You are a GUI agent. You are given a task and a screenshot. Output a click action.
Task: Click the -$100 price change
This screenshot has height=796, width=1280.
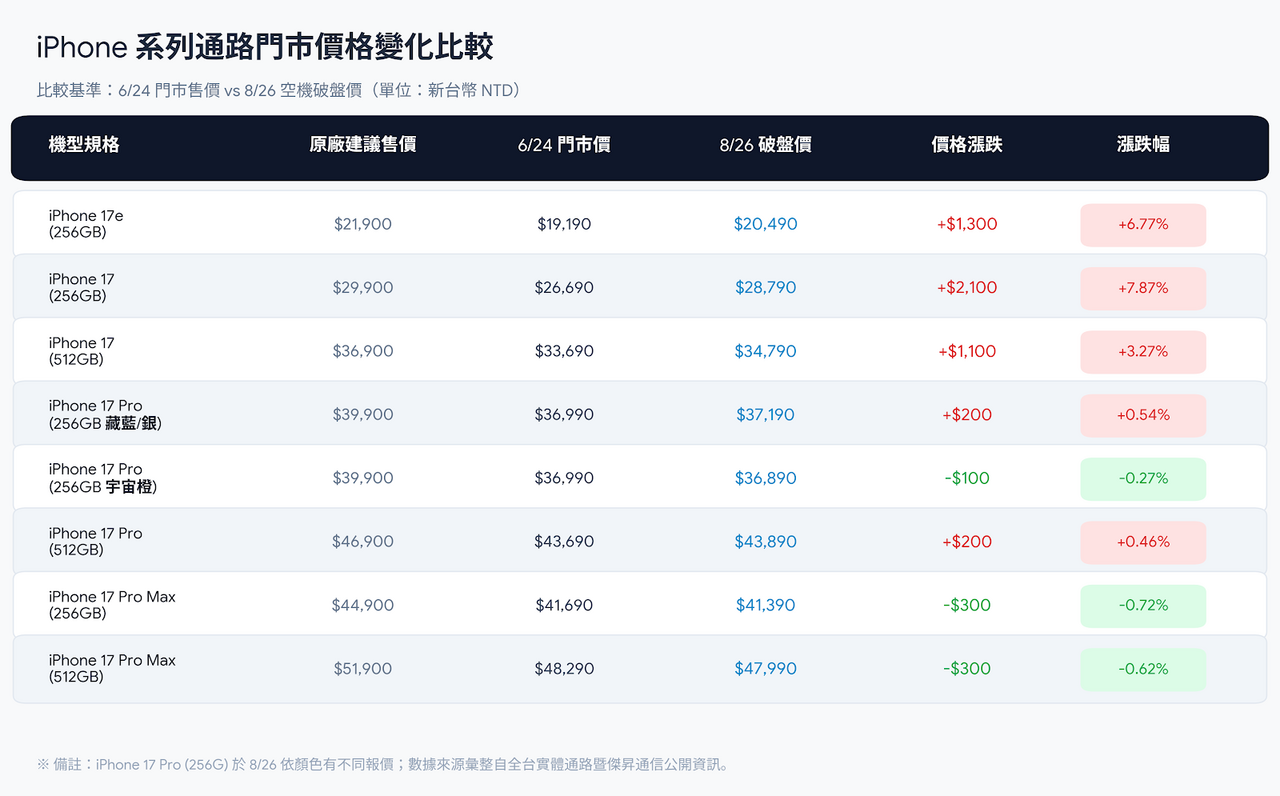coord(967,478)
